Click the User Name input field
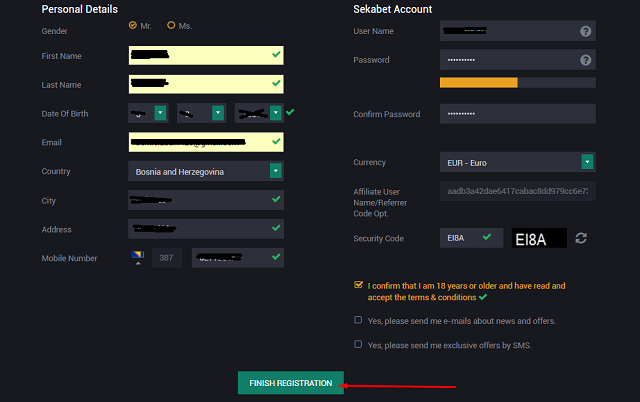The height and width of the screenshot is (402, 640). click(518, 31)
